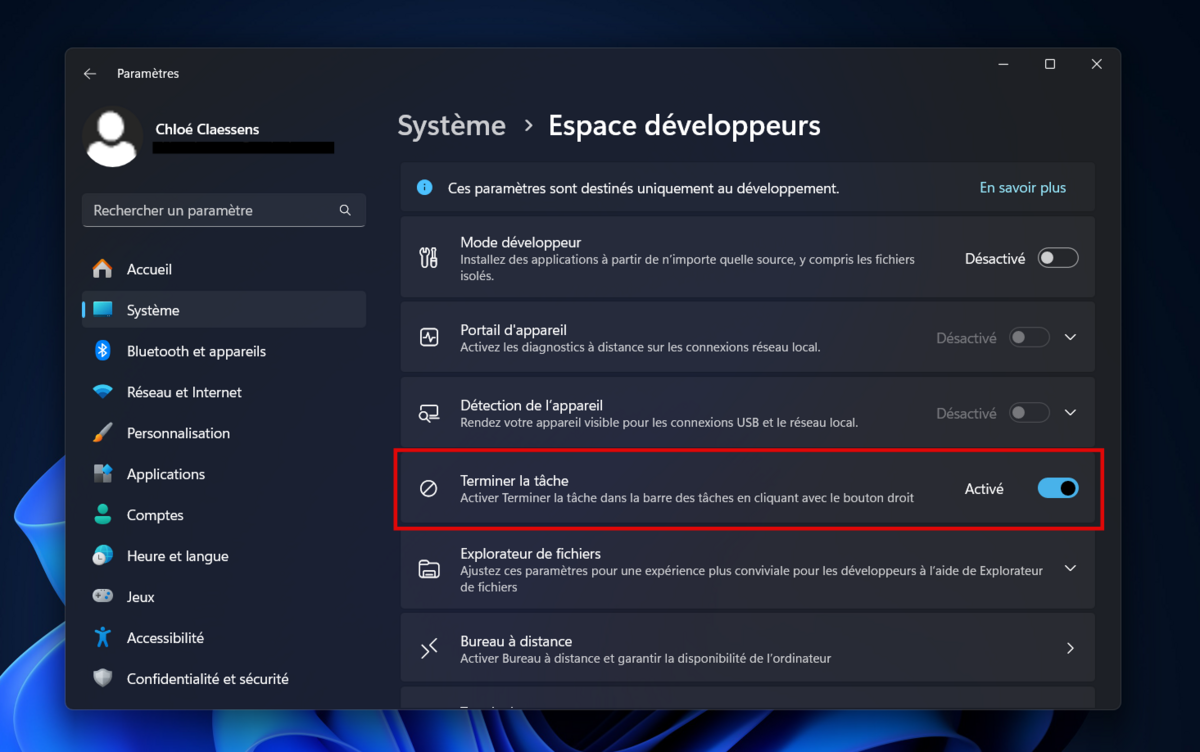1200x752 pixels.
Task: Click the back arrow icon in Paramètres
Action: point(90,74)
